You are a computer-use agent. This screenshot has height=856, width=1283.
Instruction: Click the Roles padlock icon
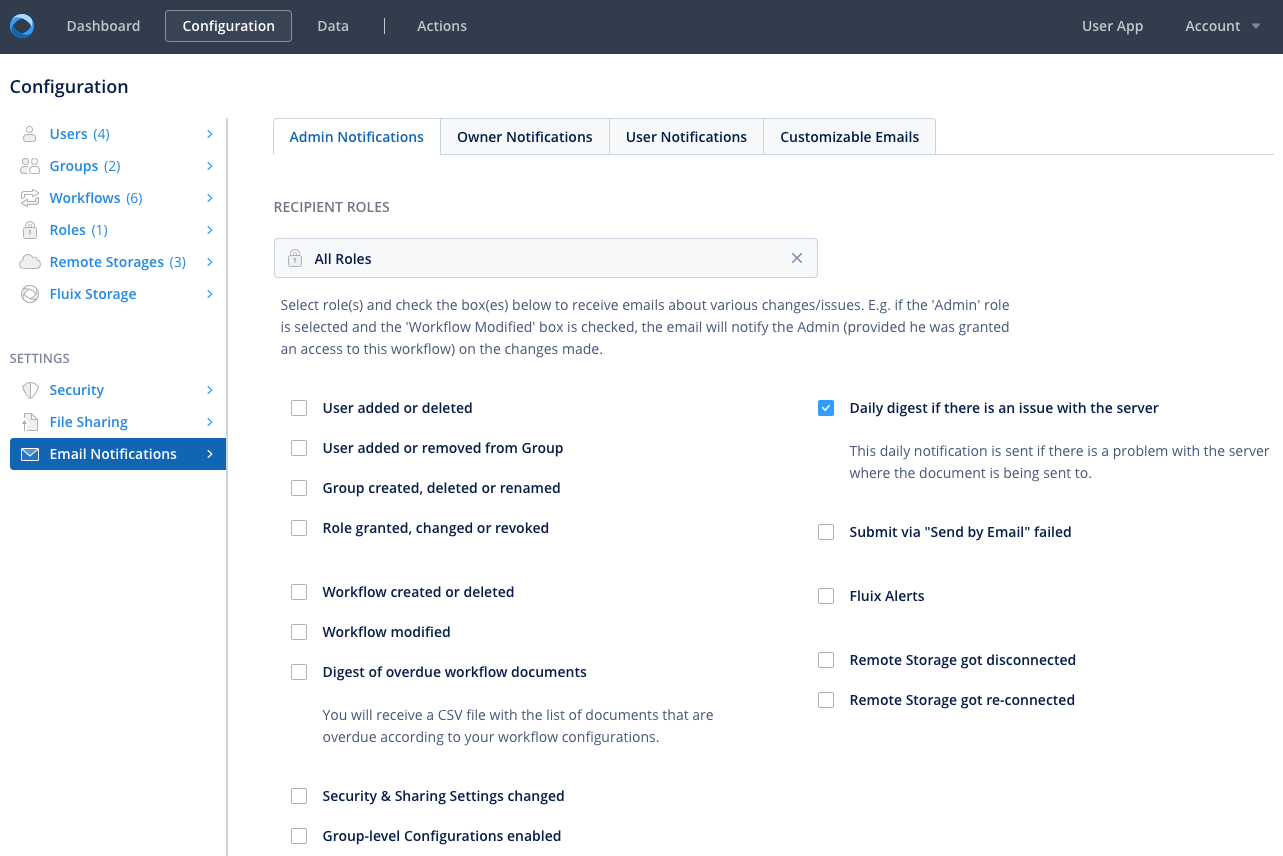pyautogui.click(x=30, y=230)
